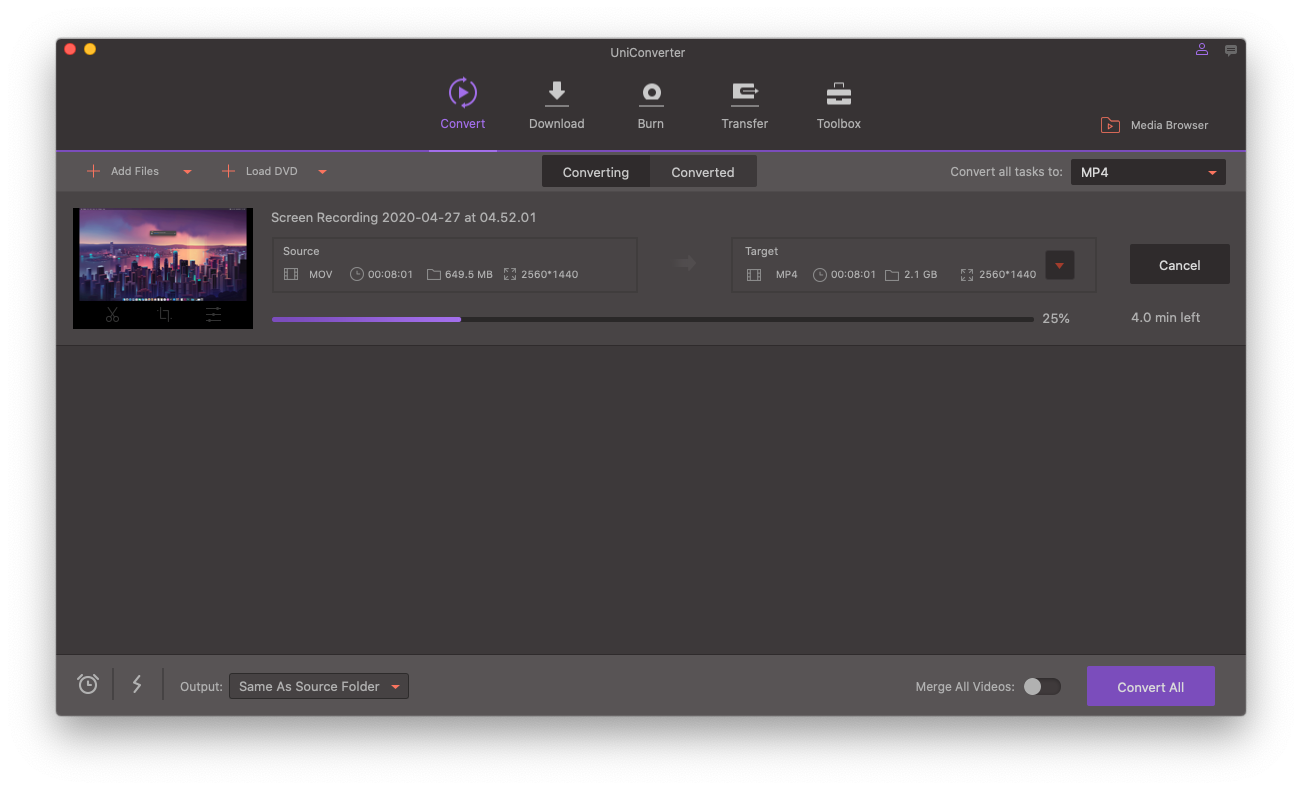Toggle Merge All Videos switch

click(x=1040, y=686)
